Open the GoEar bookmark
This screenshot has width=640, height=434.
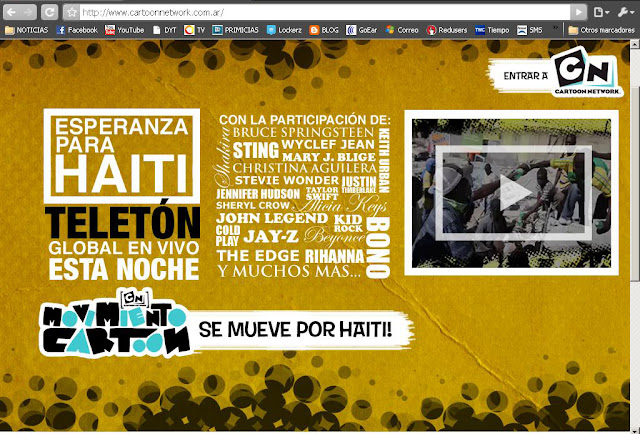[366, 31]
